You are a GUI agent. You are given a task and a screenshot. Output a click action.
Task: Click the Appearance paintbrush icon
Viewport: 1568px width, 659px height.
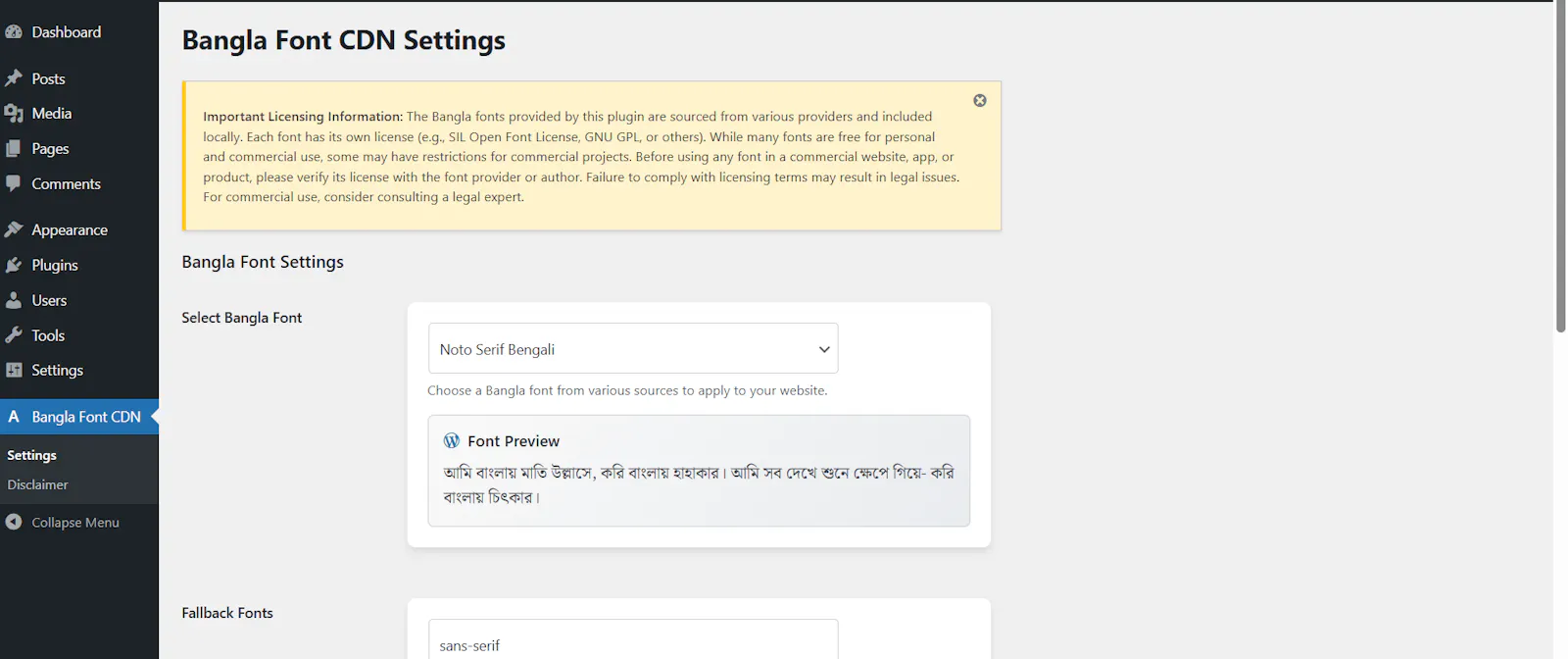tap(14, 229)
